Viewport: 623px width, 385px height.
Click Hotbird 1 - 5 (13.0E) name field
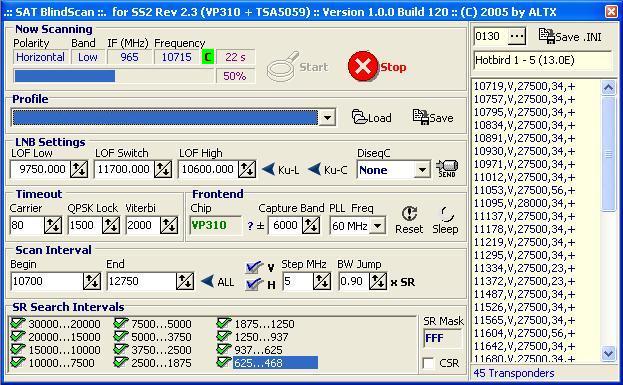click(542, 60)
